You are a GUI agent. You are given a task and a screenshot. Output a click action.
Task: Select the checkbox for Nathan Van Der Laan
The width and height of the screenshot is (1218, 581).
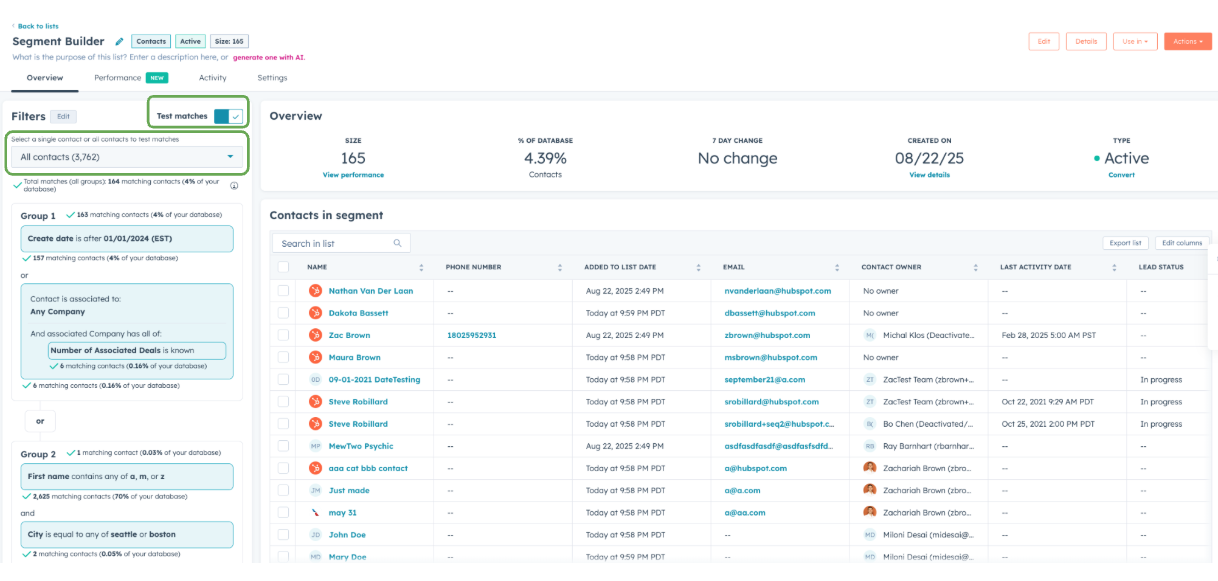[283, 289]
